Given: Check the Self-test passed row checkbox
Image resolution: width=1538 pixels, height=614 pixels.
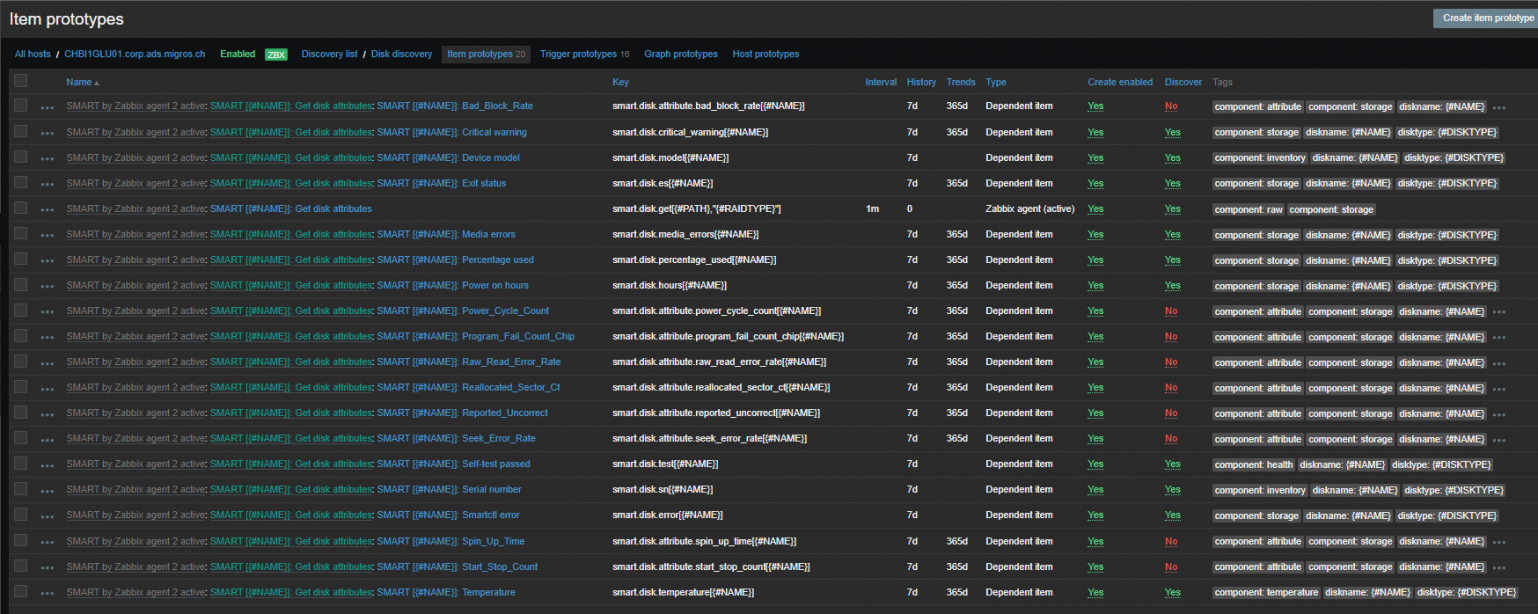Looking at the screenshot, I should coord(20,464).
